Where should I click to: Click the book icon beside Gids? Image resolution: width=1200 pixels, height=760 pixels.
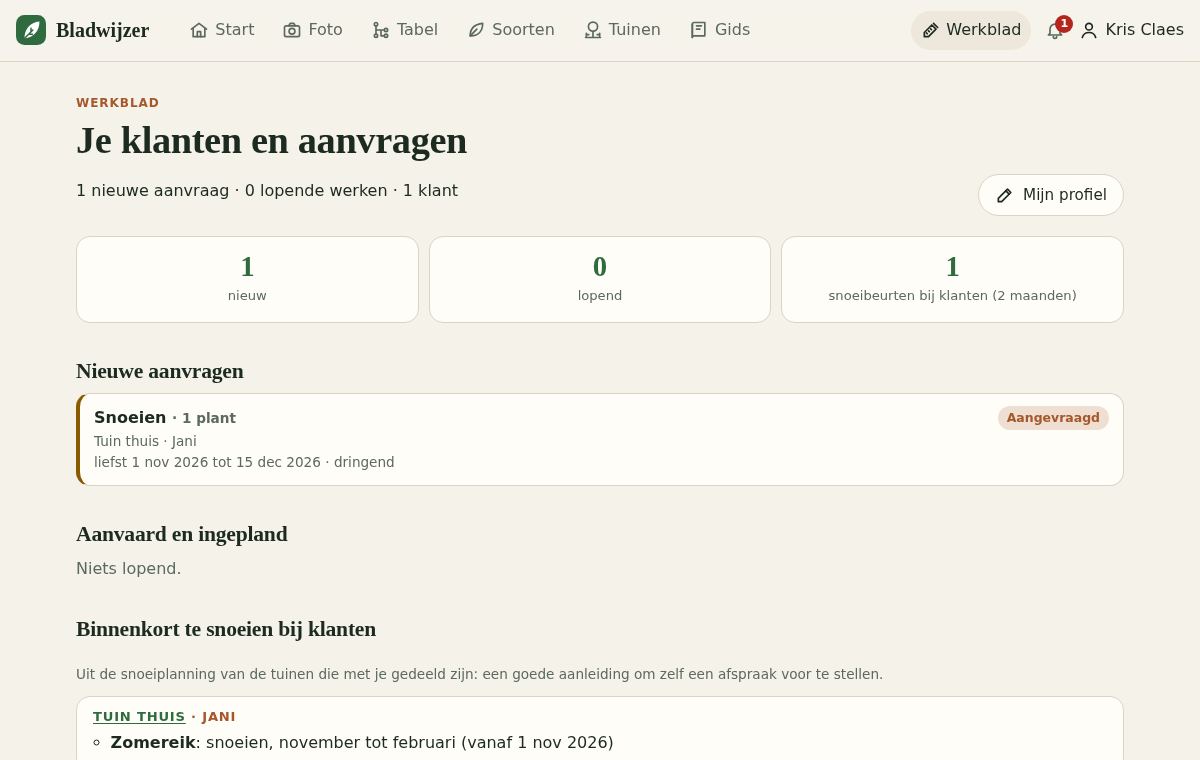point(699,30)
